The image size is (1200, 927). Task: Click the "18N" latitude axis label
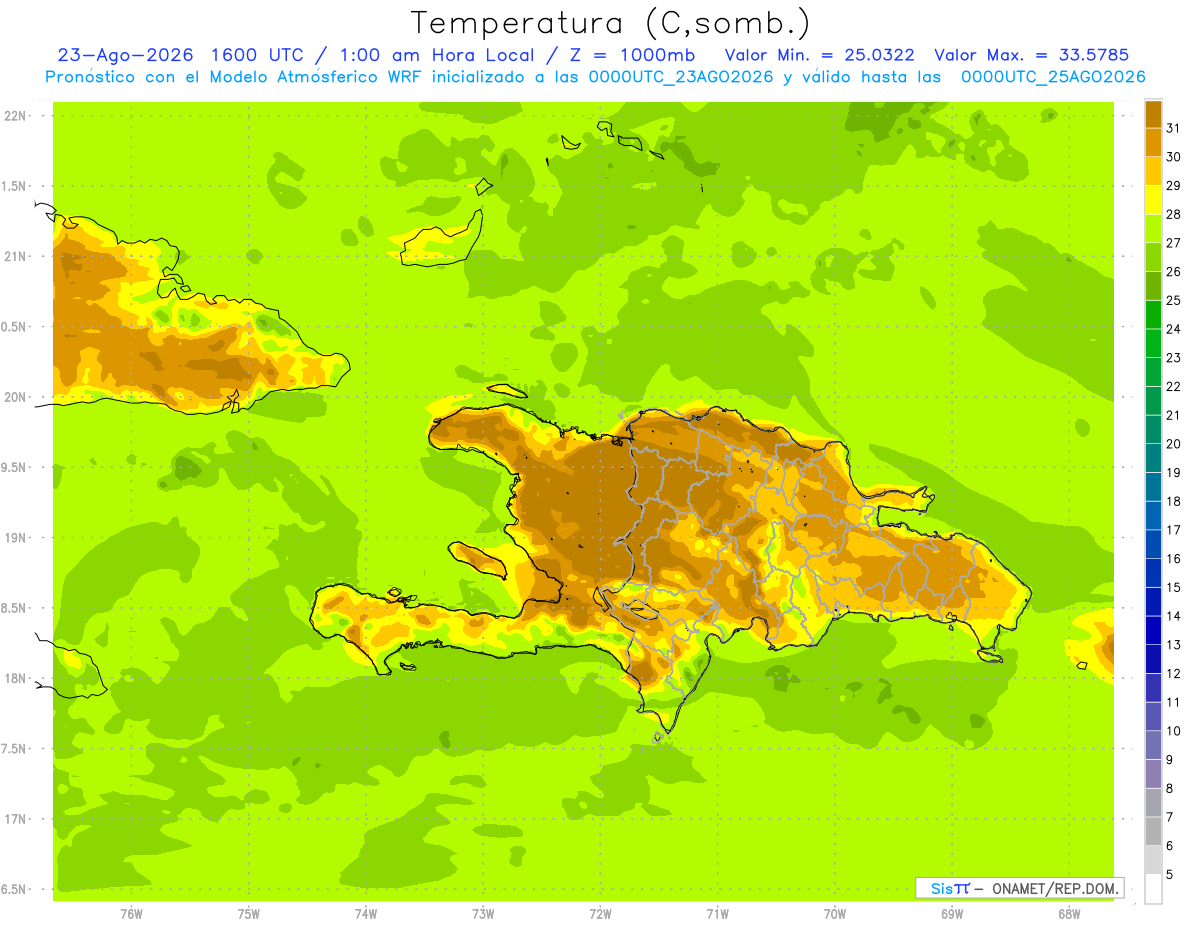tap(16, 679)
